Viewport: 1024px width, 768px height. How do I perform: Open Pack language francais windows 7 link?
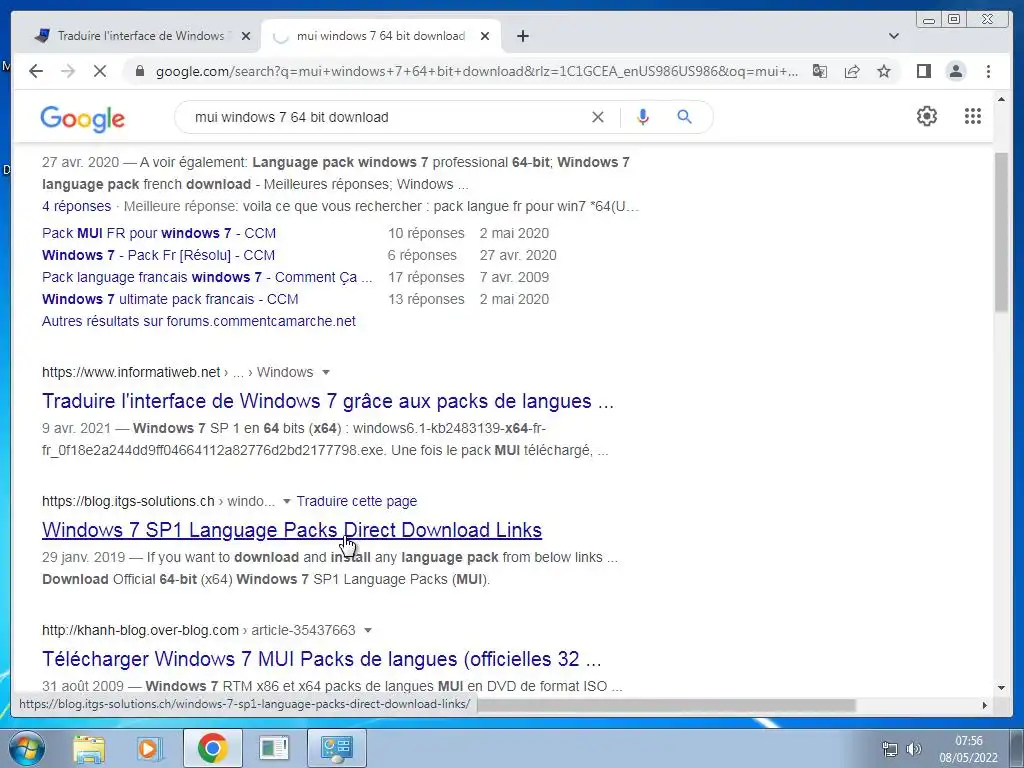pos(207,277)
